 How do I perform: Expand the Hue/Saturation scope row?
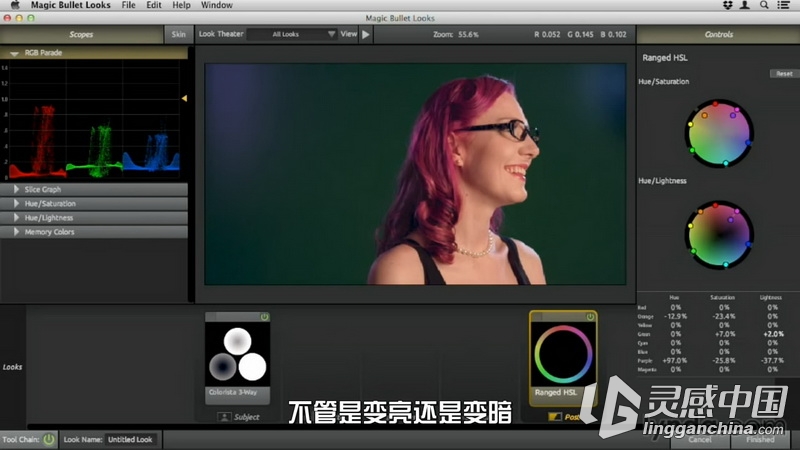[x=16, y=204]
